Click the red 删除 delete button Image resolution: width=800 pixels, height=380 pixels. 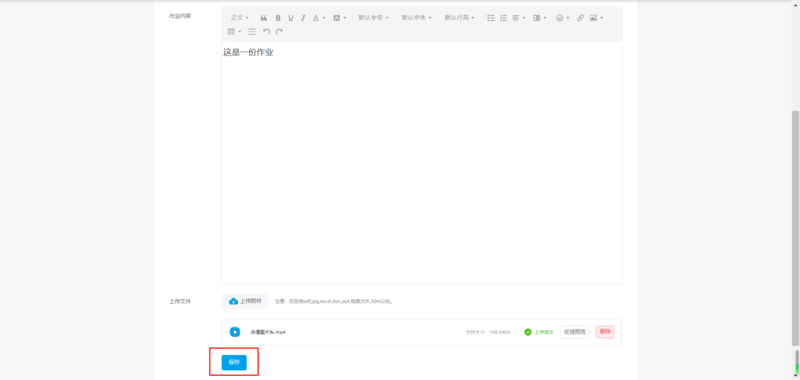[x=605, y=332]
